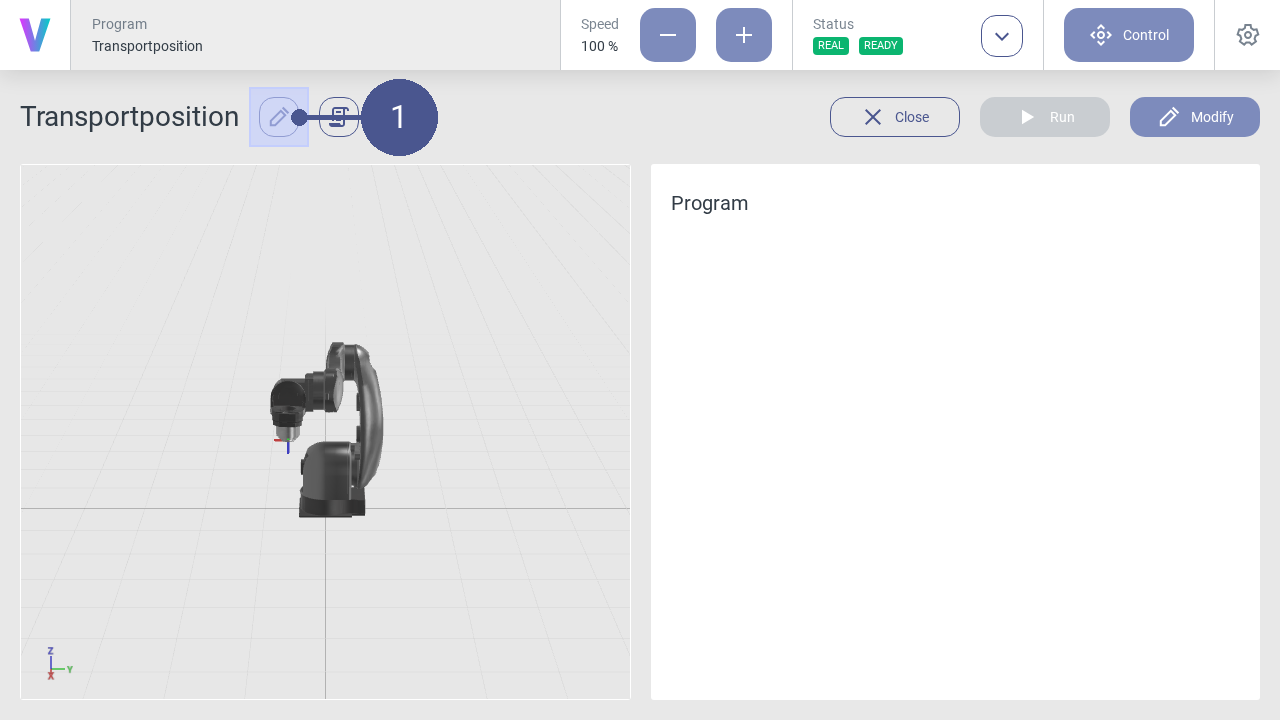Click the 100 % speed value
The image size is (1280, 720).
[x=599, y=46]
